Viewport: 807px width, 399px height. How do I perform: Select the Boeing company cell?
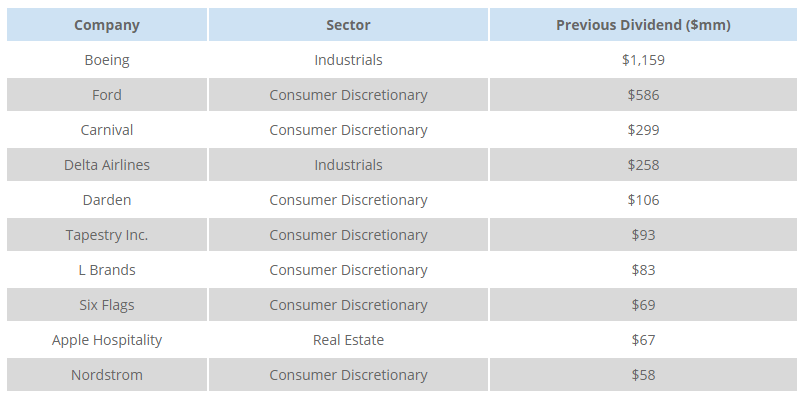107,60
